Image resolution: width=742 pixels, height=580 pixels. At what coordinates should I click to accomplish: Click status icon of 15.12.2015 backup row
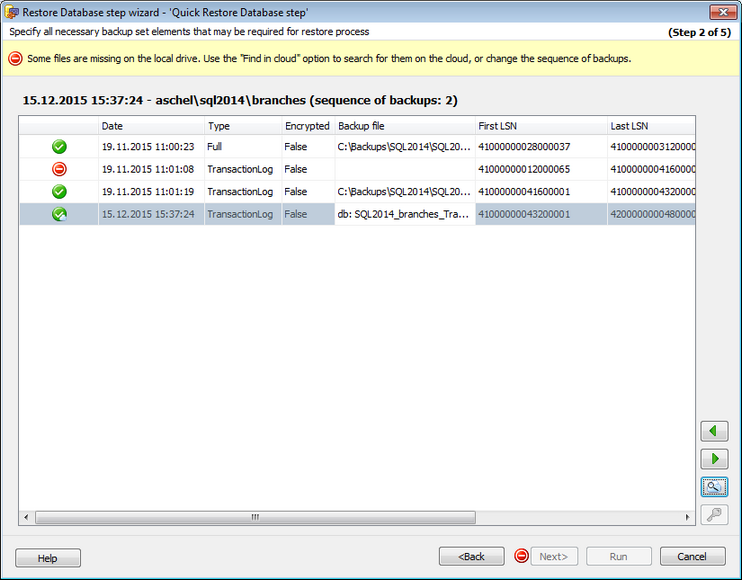[59, 214]
